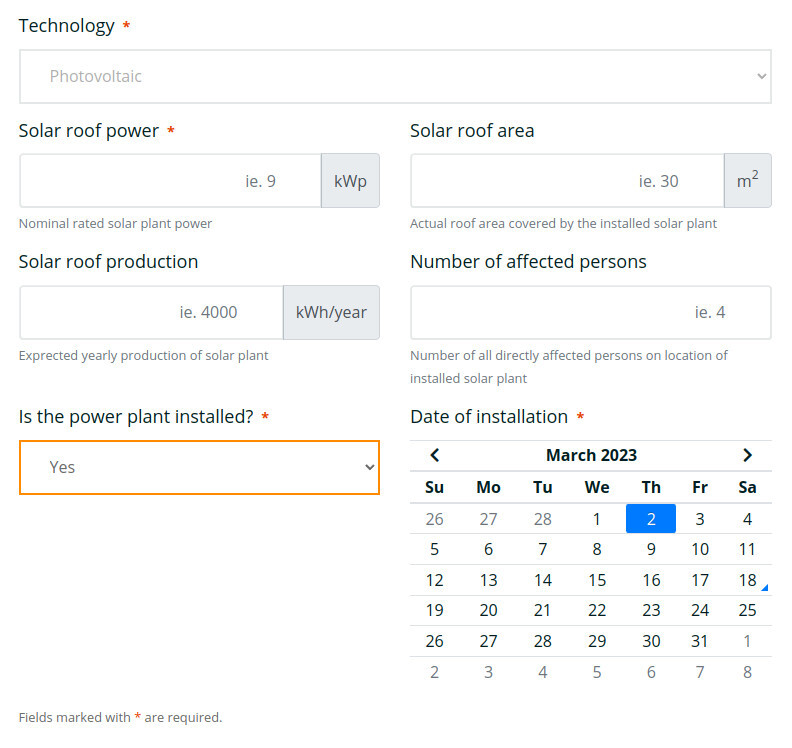This screenshot has width=792, height=748.
Task: Expand the power plant installed dropdown
Action: (199, 467)
